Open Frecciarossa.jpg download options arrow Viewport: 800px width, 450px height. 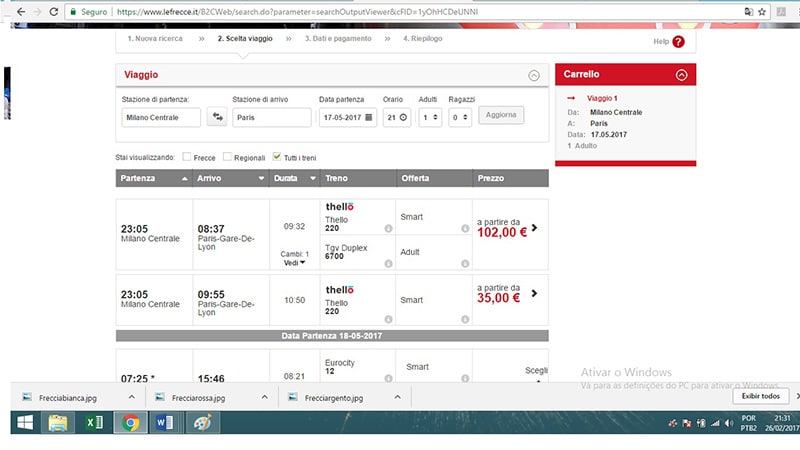(x=264, y=397)
